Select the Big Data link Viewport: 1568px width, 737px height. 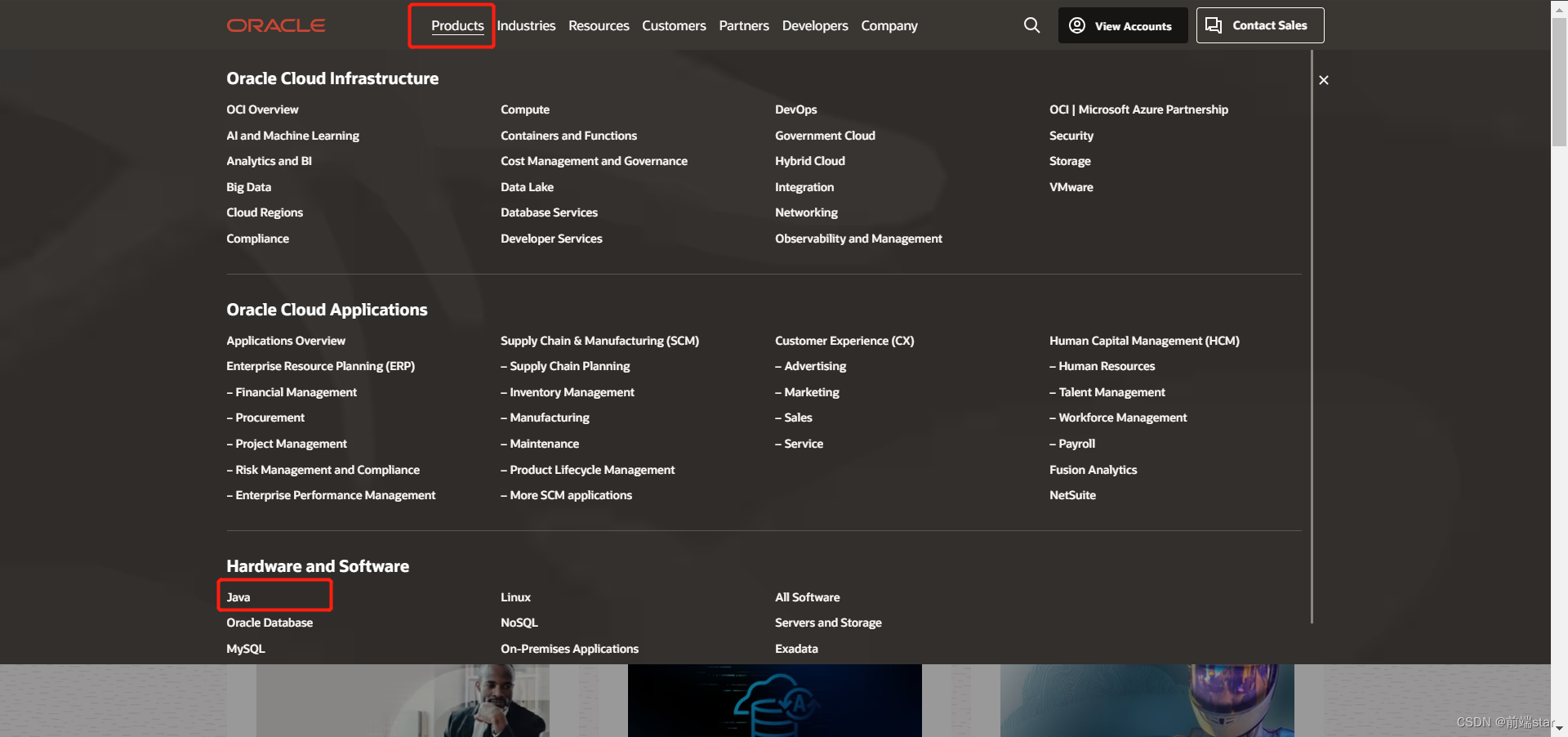(248, 187)
